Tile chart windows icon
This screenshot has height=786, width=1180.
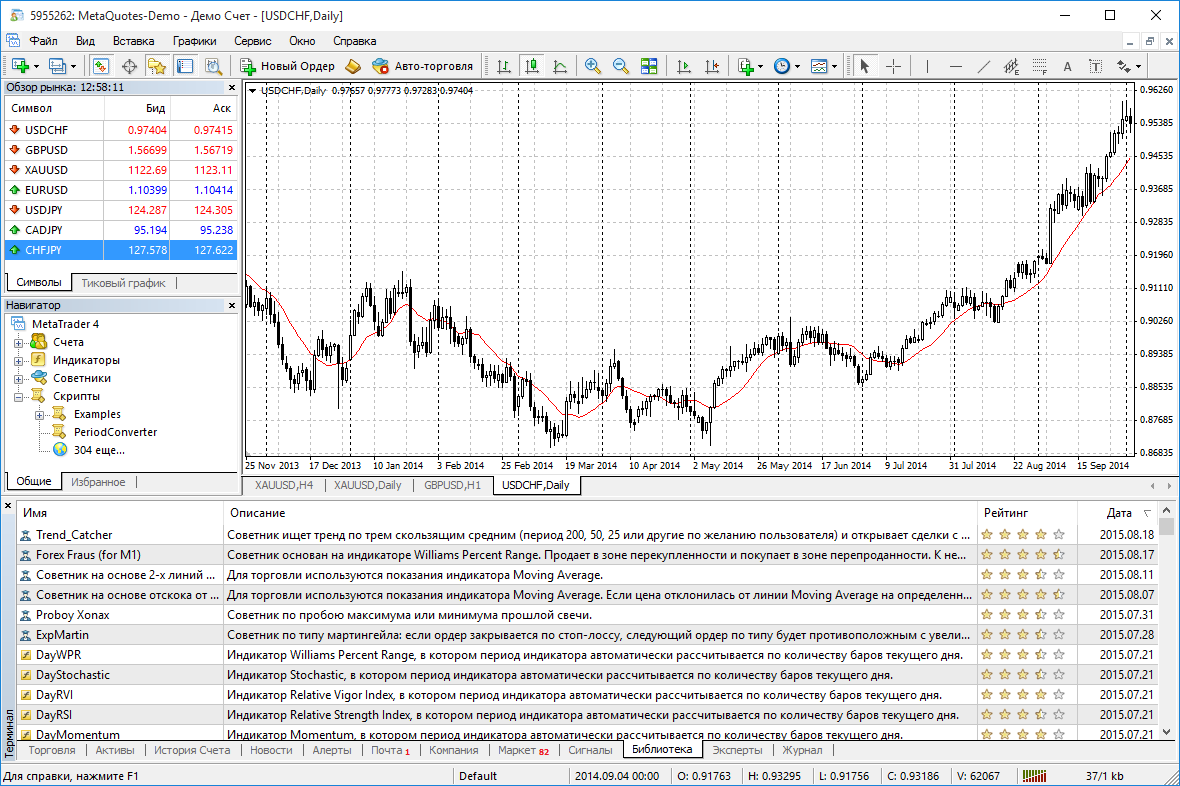coord(649,66)
